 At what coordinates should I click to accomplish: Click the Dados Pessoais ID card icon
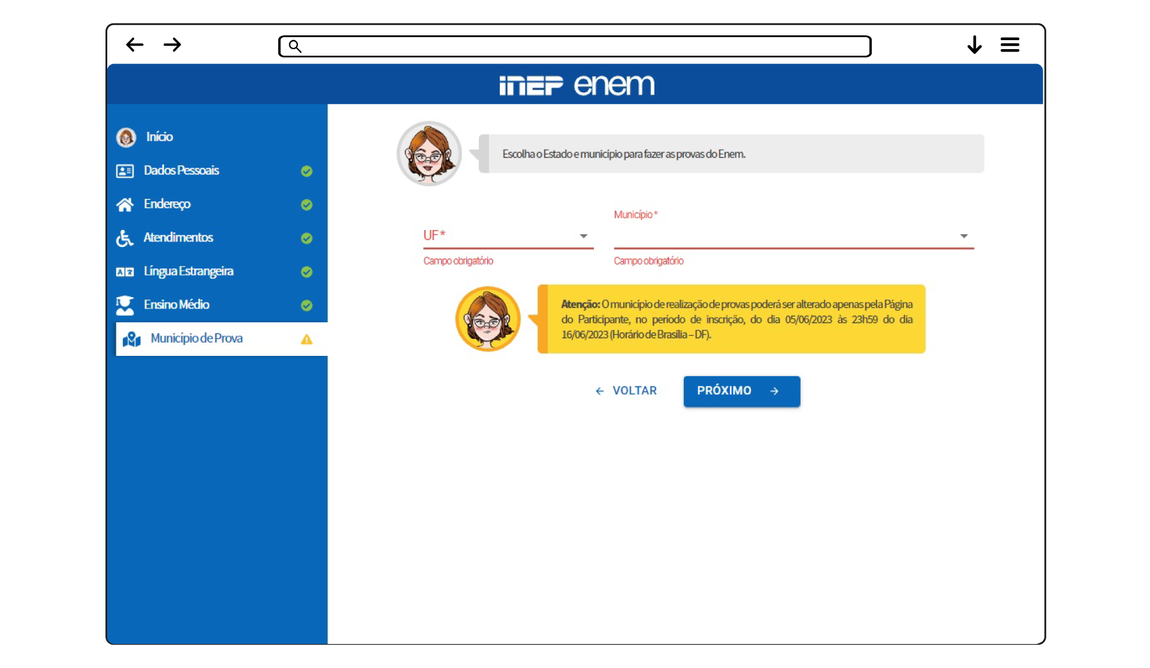125,171
